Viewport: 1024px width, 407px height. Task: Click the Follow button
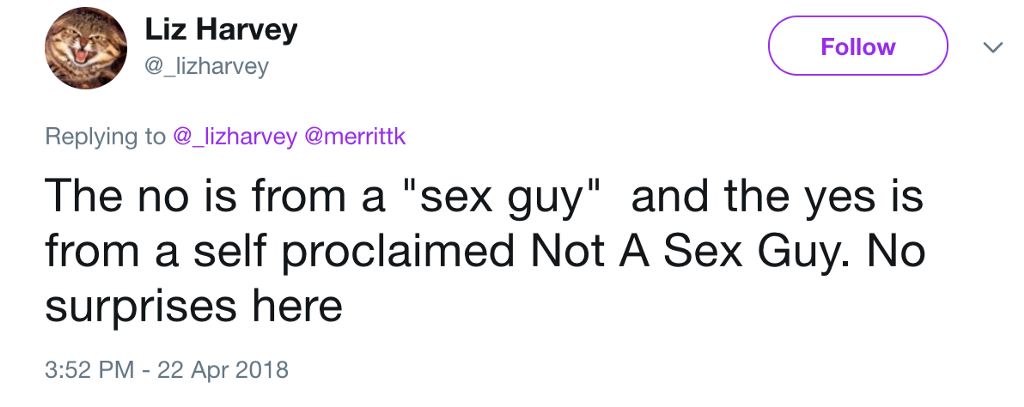pyautogui.click(x=857, y=46)
